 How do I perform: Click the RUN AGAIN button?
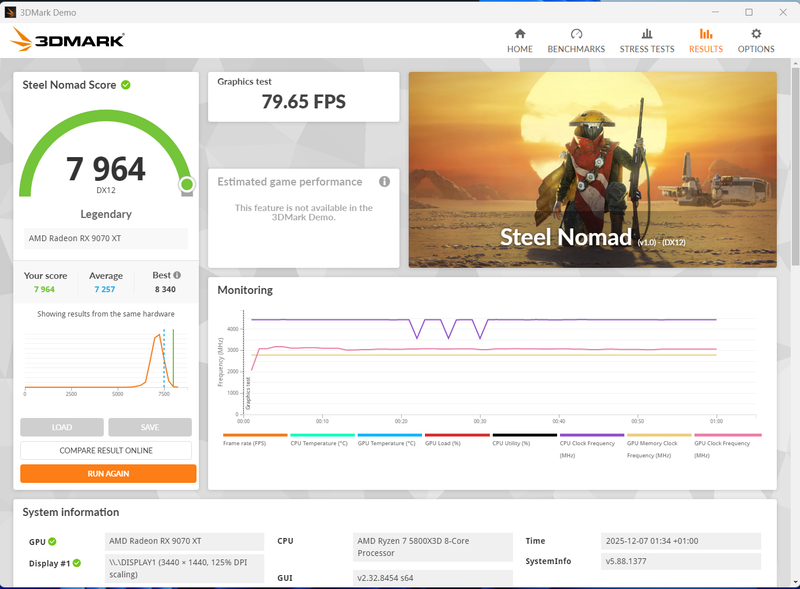tap(108, 474)
